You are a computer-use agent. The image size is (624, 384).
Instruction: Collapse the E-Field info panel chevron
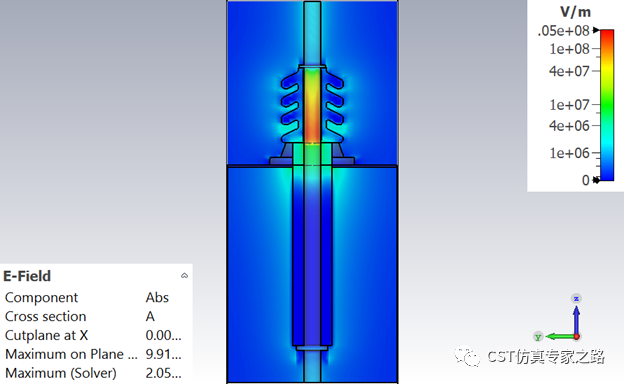(x=184, y=275)
